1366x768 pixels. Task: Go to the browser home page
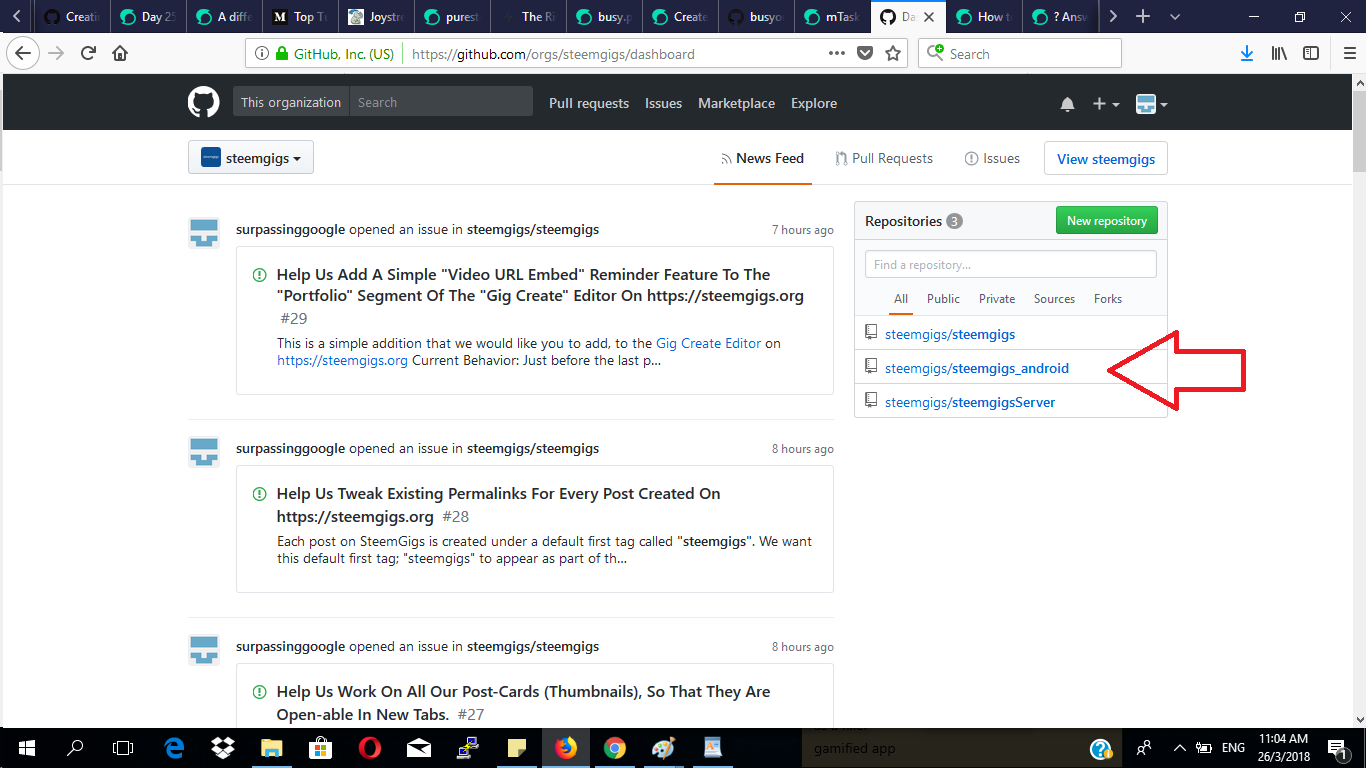click(x=120, y=54)
